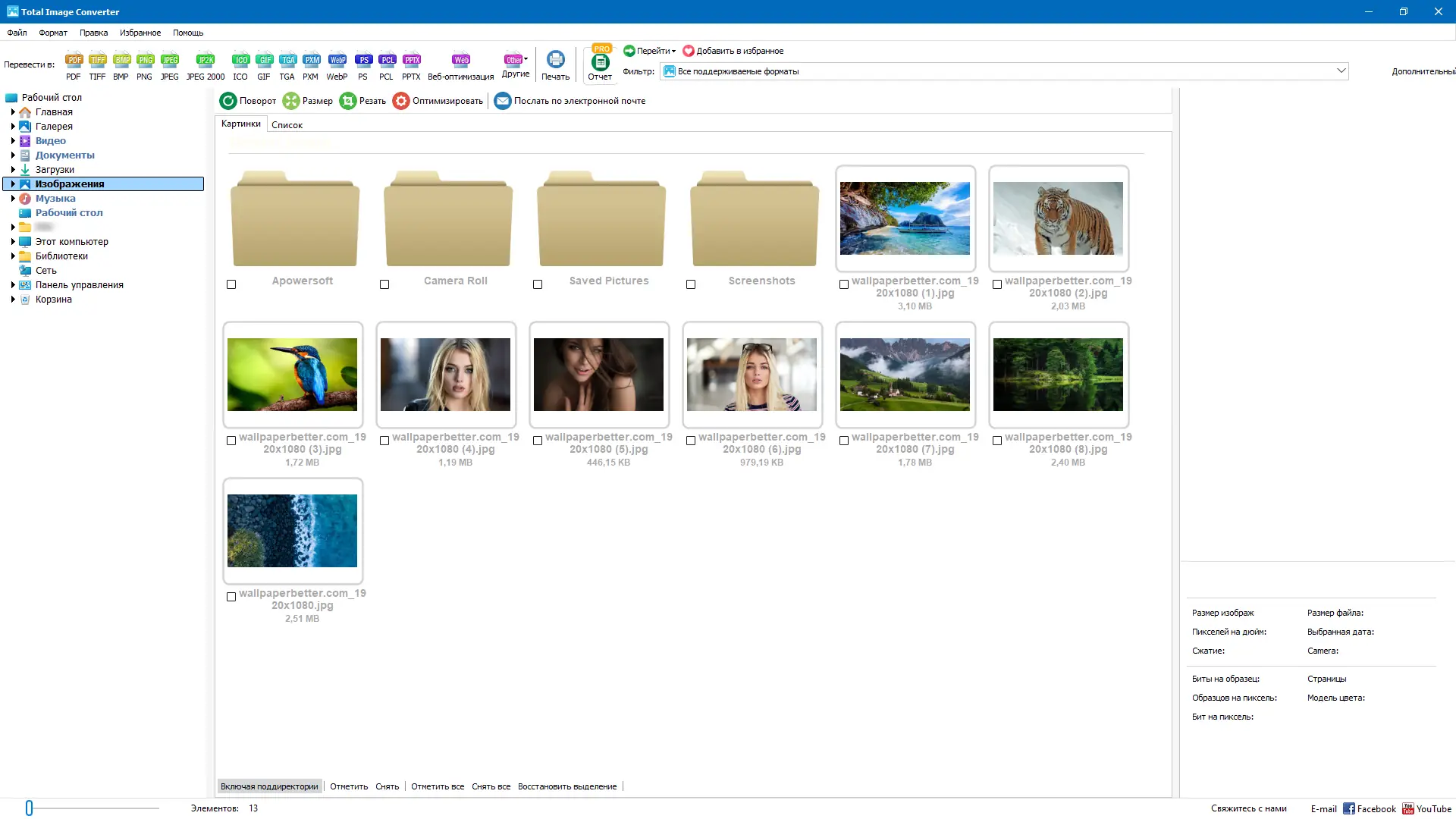Expand the Другие formats menu
Viewport: 1456px width, 819px height.
[x=515, y=64]
